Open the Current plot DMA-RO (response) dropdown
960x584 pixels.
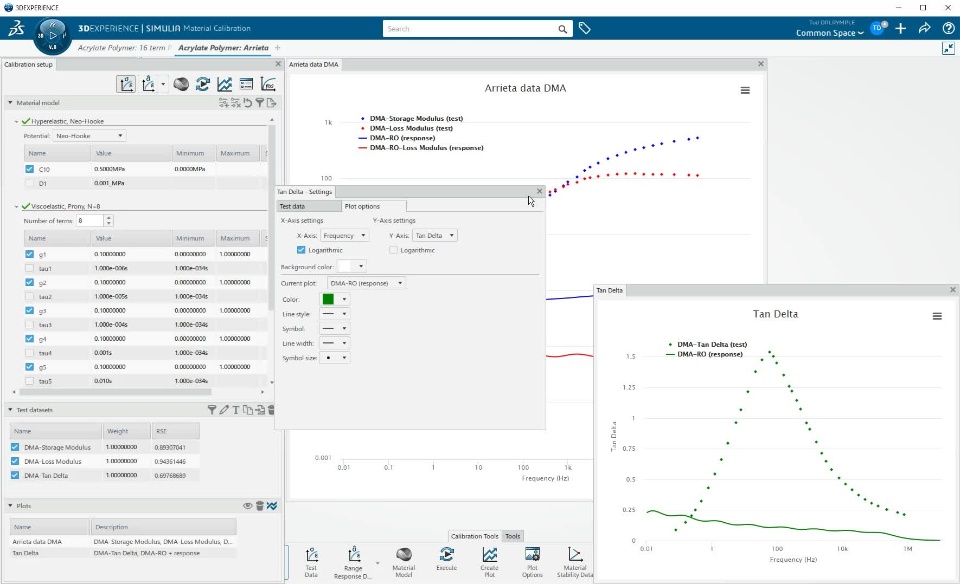[366, 283]
